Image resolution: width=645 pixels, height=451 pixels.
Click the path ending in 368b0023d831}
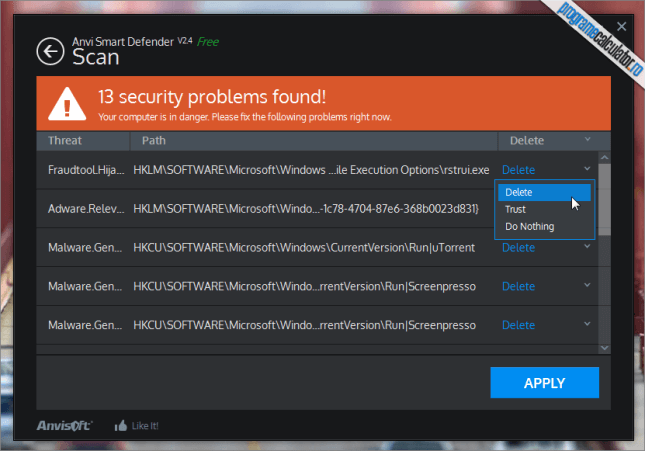pyautogui.click(x=306, y=209)
